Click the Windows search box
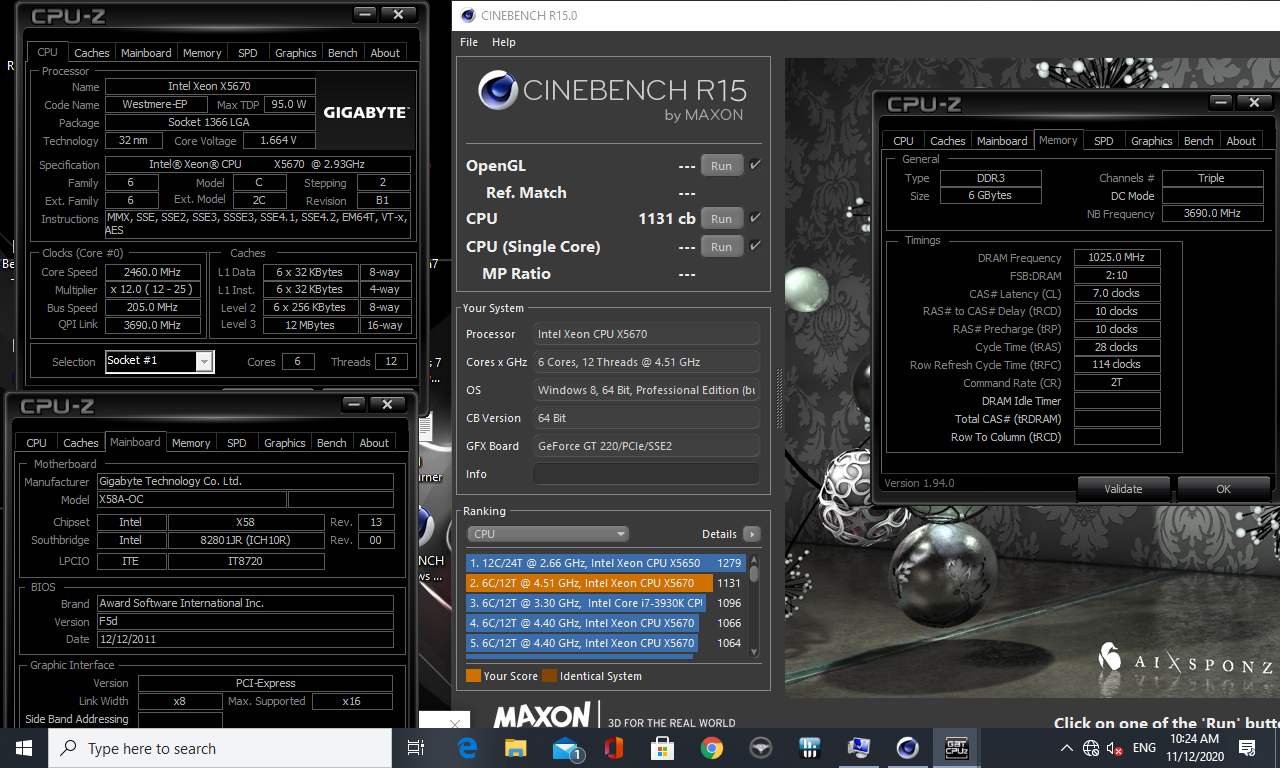Screen dimensions: 1280x768 tap(220, 748)
